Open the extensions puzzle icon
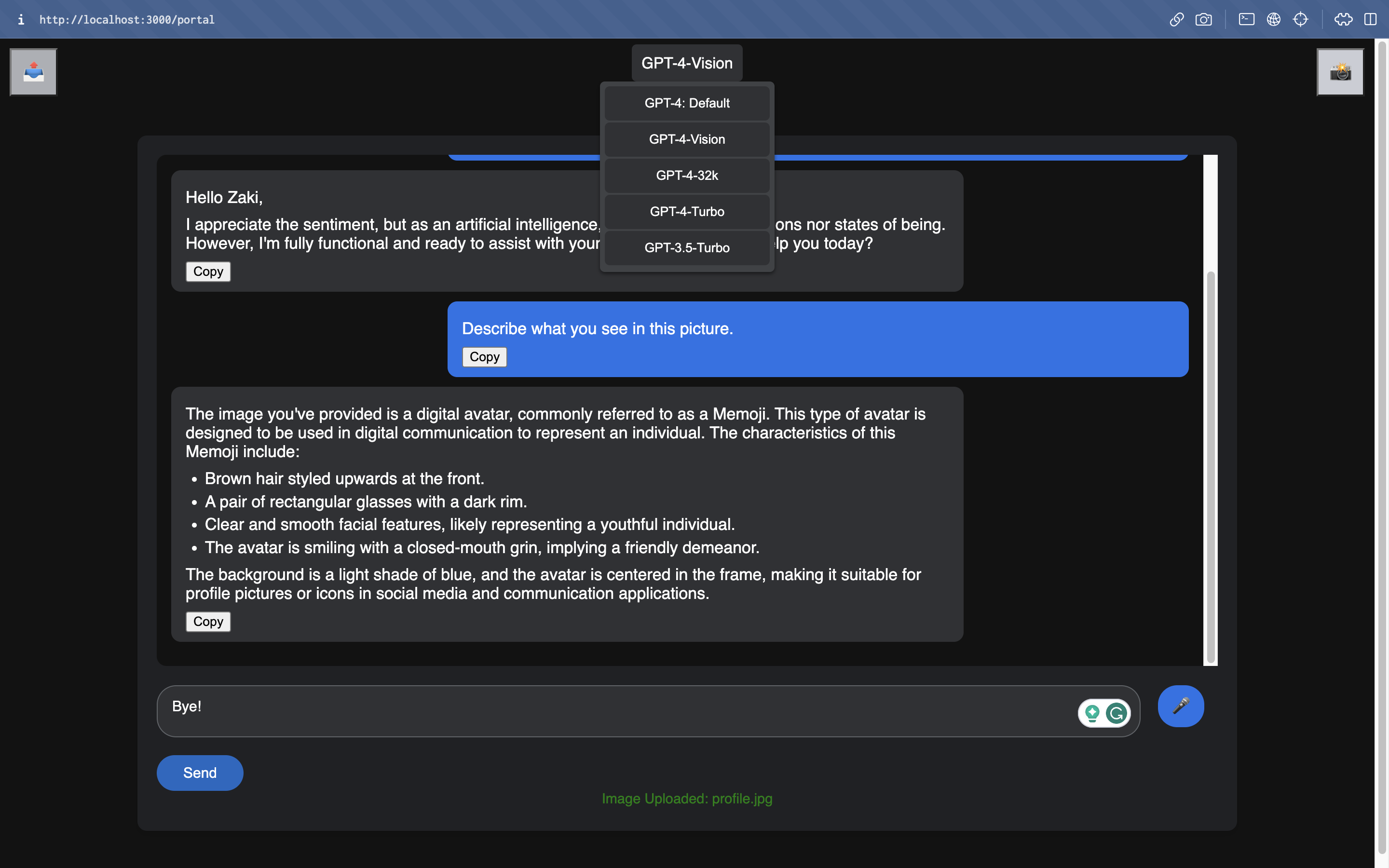This screenshot has height=868, width=1389. tap(1343, 19)
